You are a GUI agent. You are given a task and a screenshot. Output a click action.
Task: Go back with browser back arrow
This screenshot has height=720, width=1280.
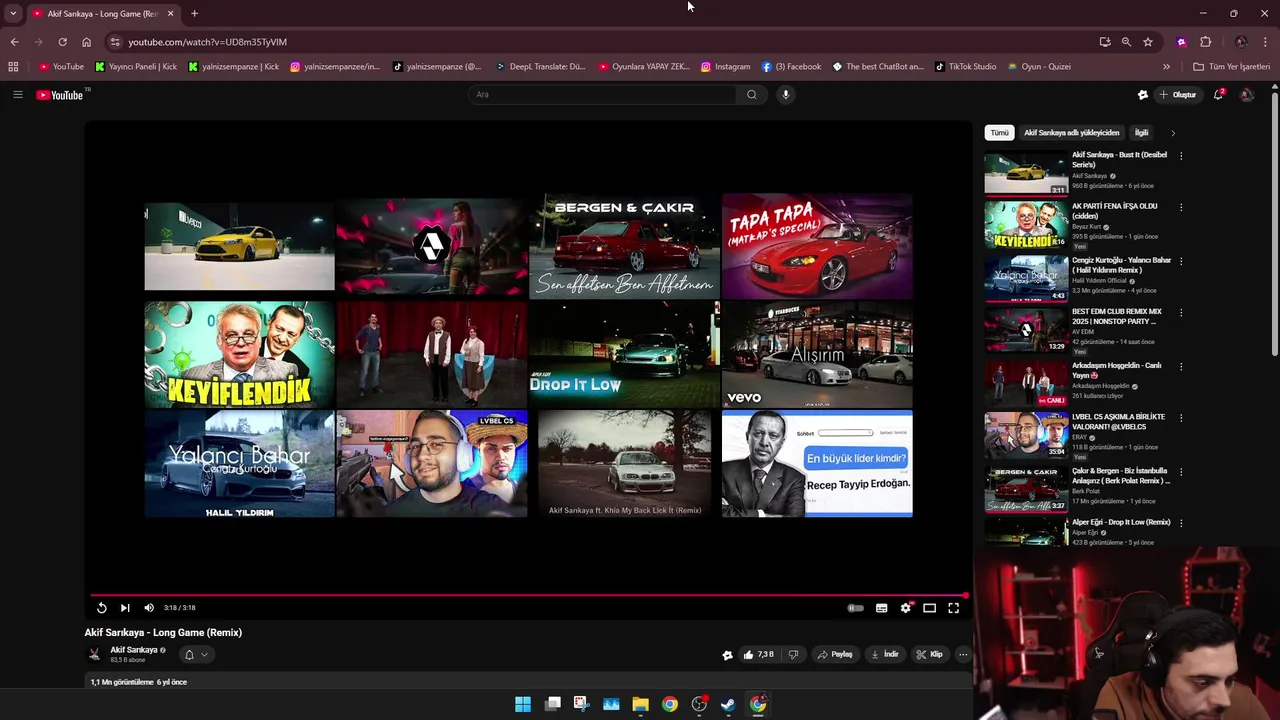pyautogui.click(x=14, y=42)
